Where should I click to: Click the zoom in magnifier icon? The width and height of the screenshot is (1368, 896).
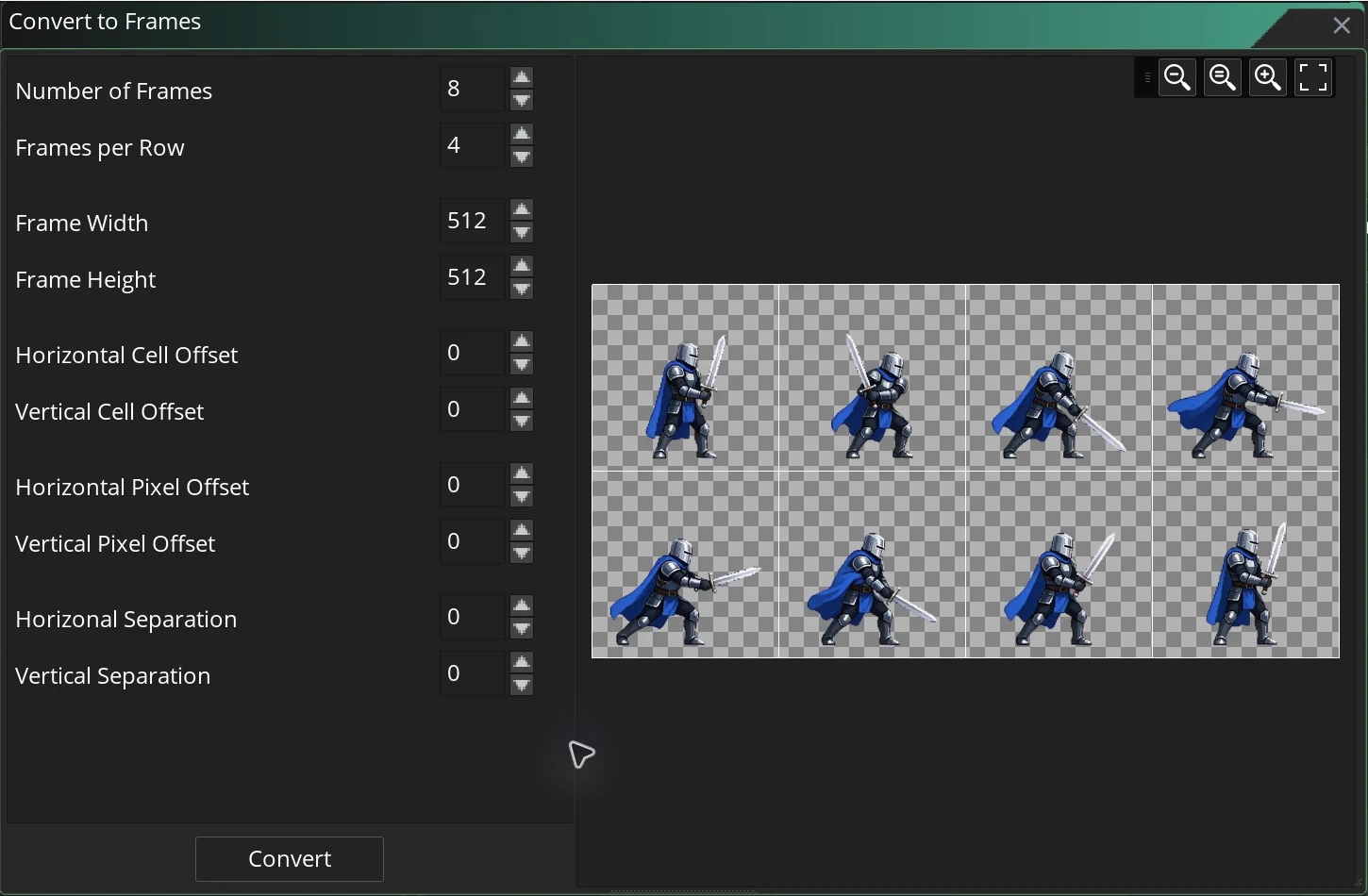(x=1268, y=77)
